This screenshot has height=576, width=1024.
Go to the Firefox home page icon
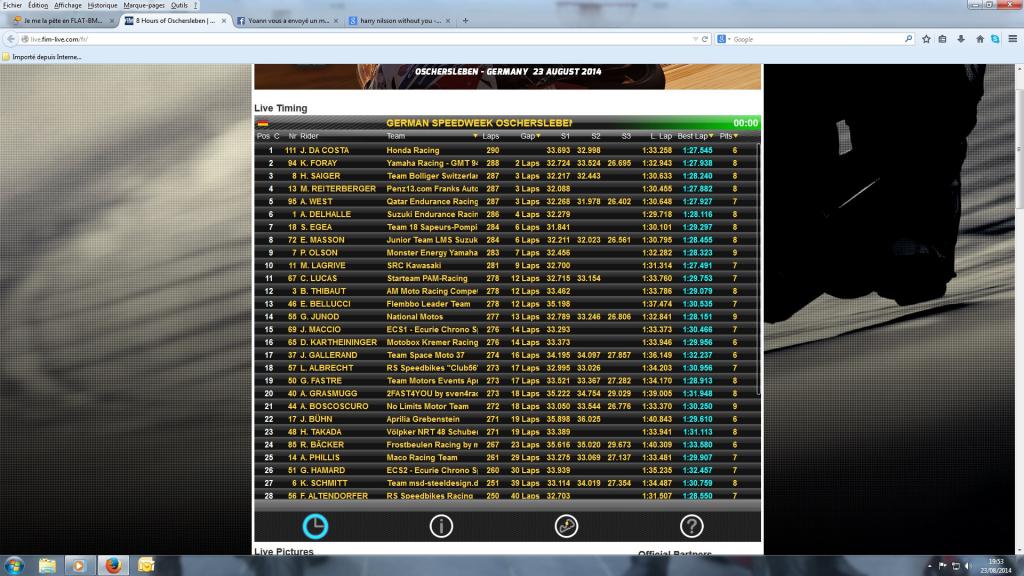980,39
